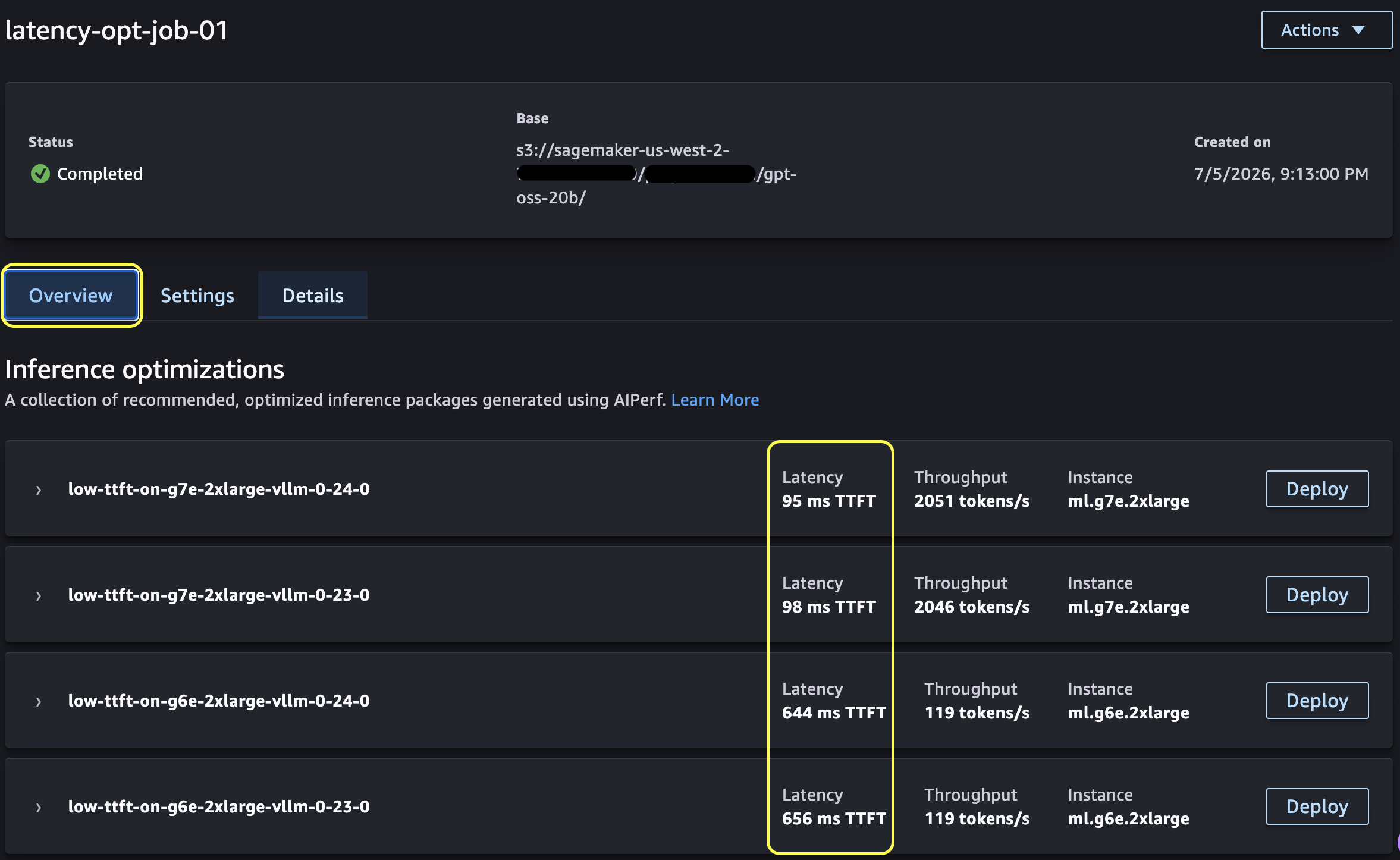Select the low-ttft-on-g6e-2xlarge-vllm-0-24-0 package name
Image resolution: width=1400 pixels, height=860 pixels.
pos(219,701)
